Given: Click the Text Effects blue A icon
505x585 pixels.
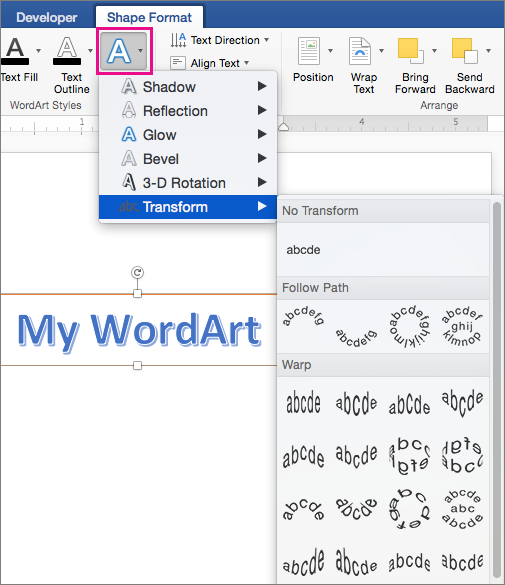Looking at the screenshot, I should pyautogui.click(x=119, y=51).
